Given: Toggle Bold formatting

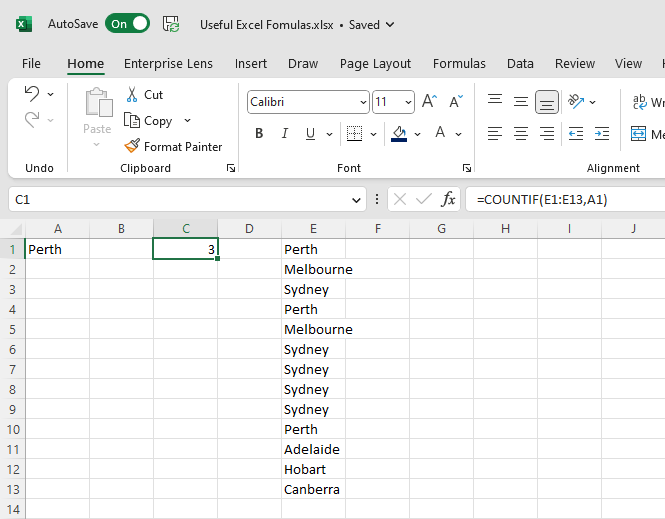Looking at the screenshot, I should click(259, 133).
